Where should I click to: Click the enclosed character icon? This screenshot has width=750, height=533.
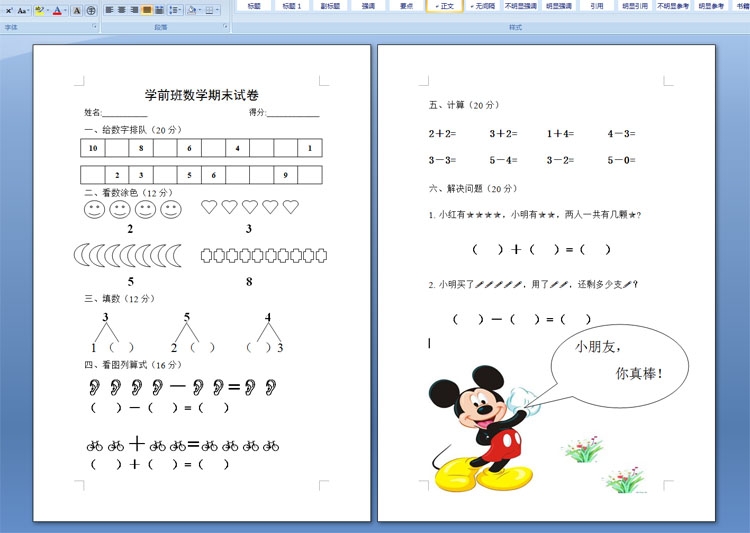pos(90,10)
